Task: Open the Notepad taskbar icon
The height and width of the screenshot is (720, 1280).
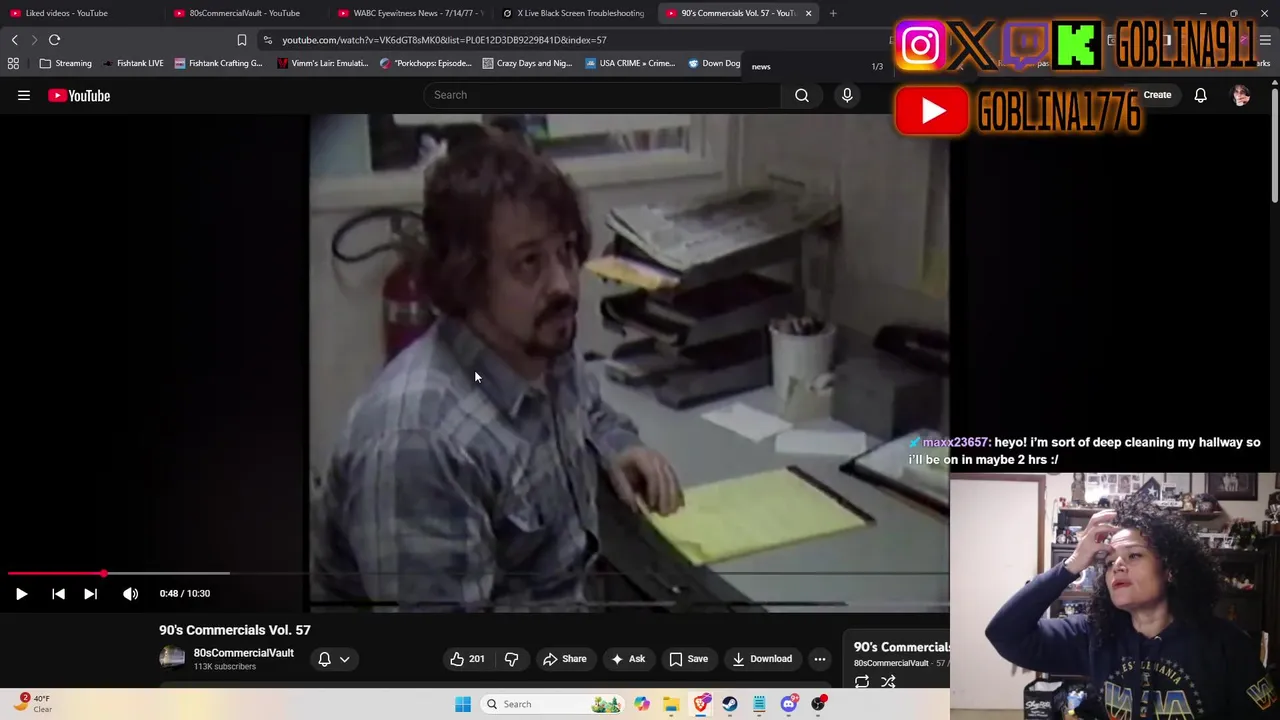Action: (759, 704)
